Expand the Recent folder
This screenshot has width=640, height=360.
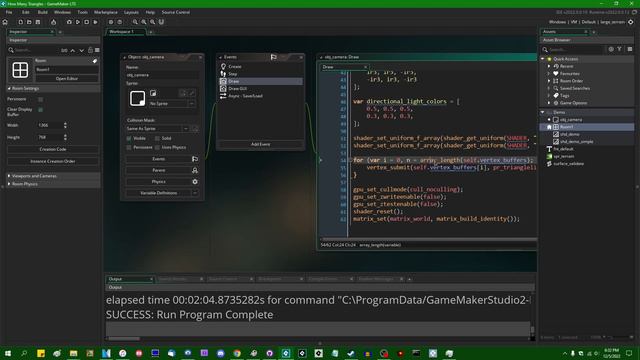coord(549,66)
